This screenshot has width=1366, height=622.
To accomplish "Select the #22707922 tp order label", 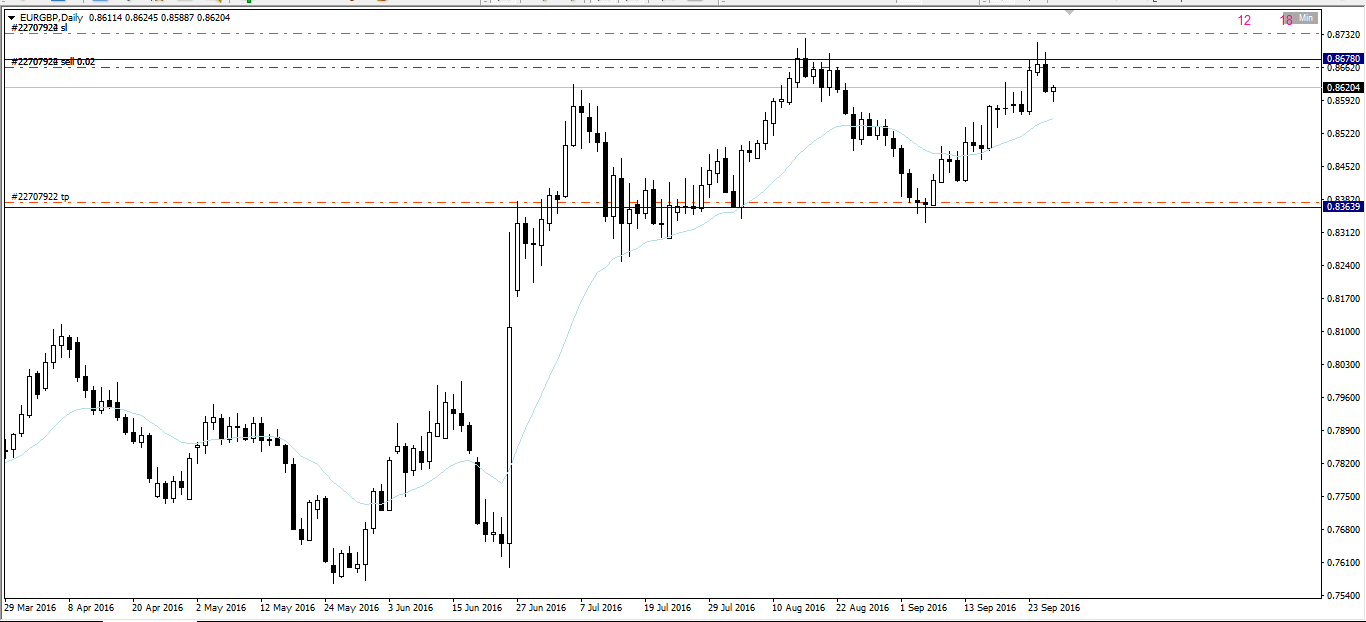I will coord(40,197).
